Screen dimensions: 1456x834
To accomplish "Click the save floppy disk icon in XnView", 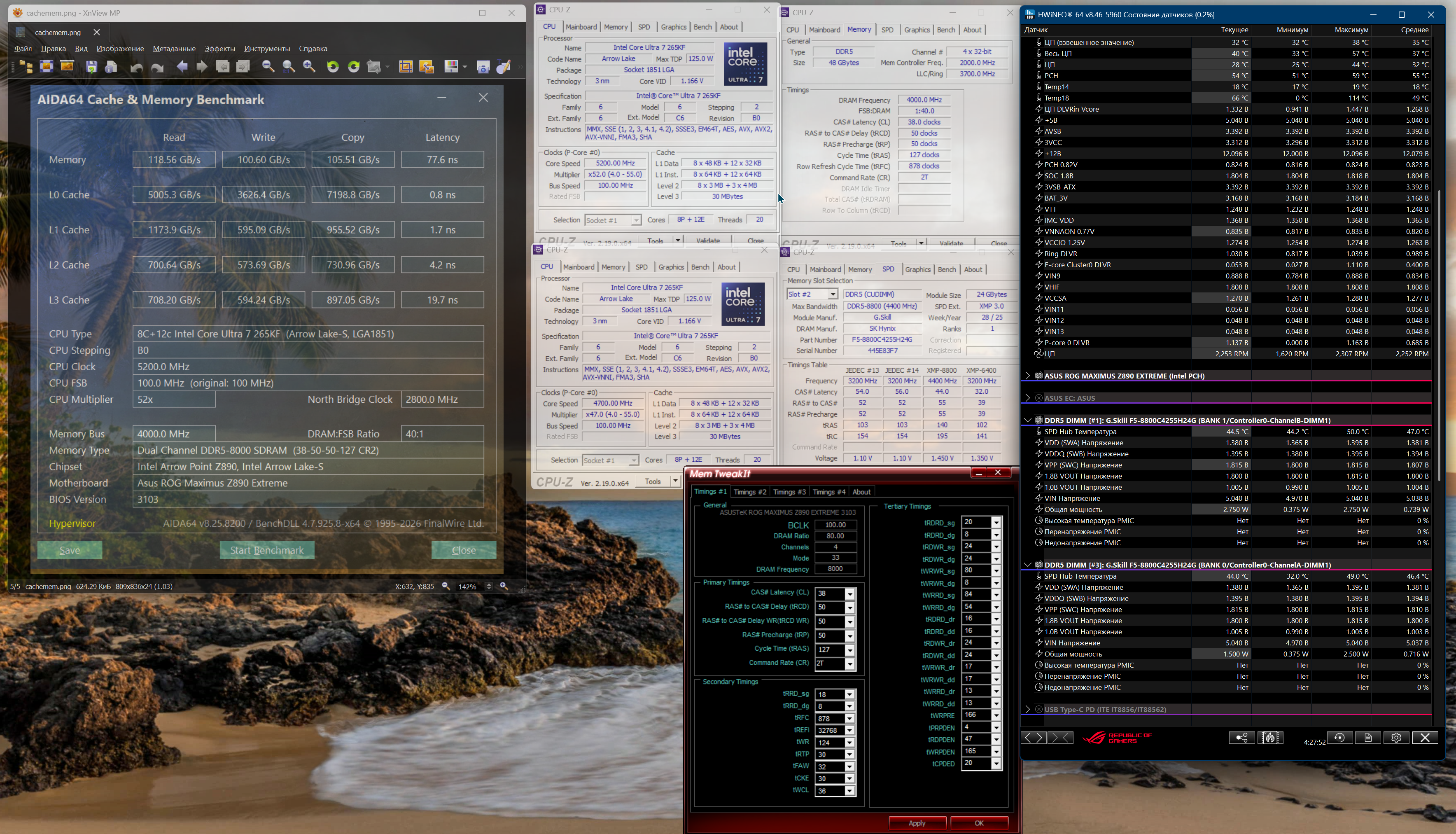I will point(91,66).
